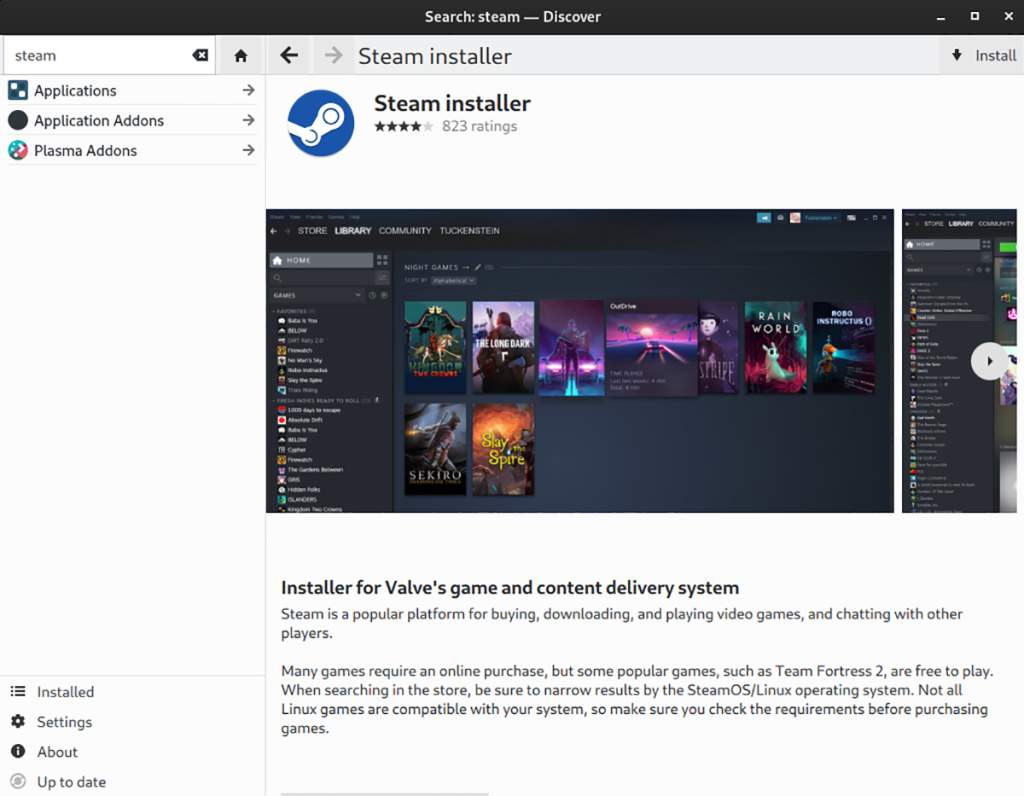Click the Plasma Addons category icon
This screenshot has height=796, width=1024.
click(x=18, y=151)
